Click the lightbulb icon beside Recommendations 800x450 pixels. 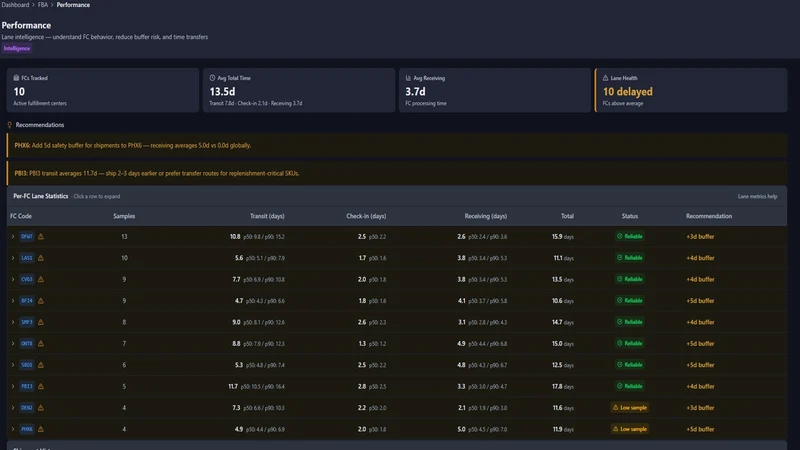[x=9, y=125]
